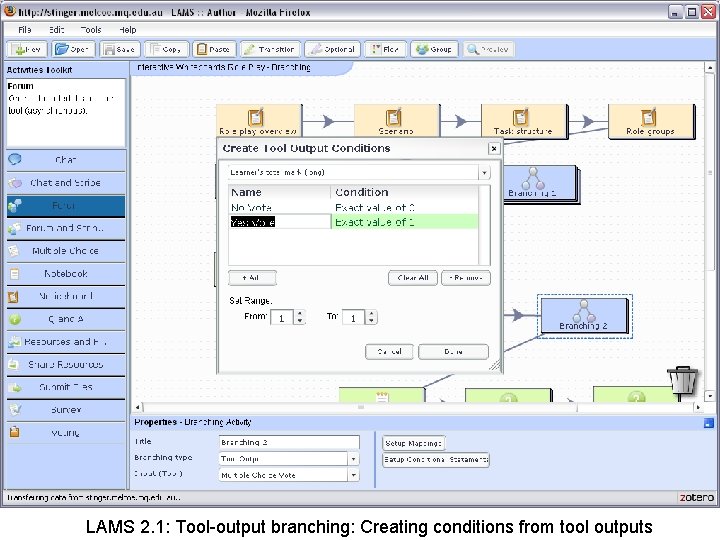Click the Remove condition button
This screenshot has width=720, height=540.
tap(466, 278)
